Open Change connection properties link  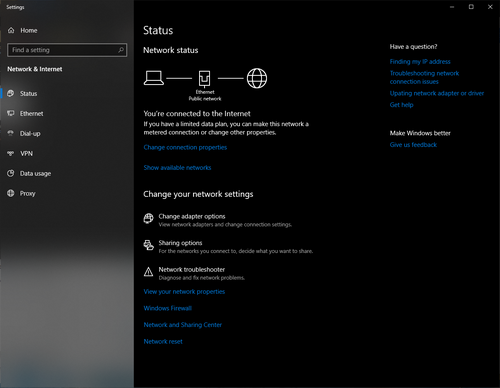[185, 147]
